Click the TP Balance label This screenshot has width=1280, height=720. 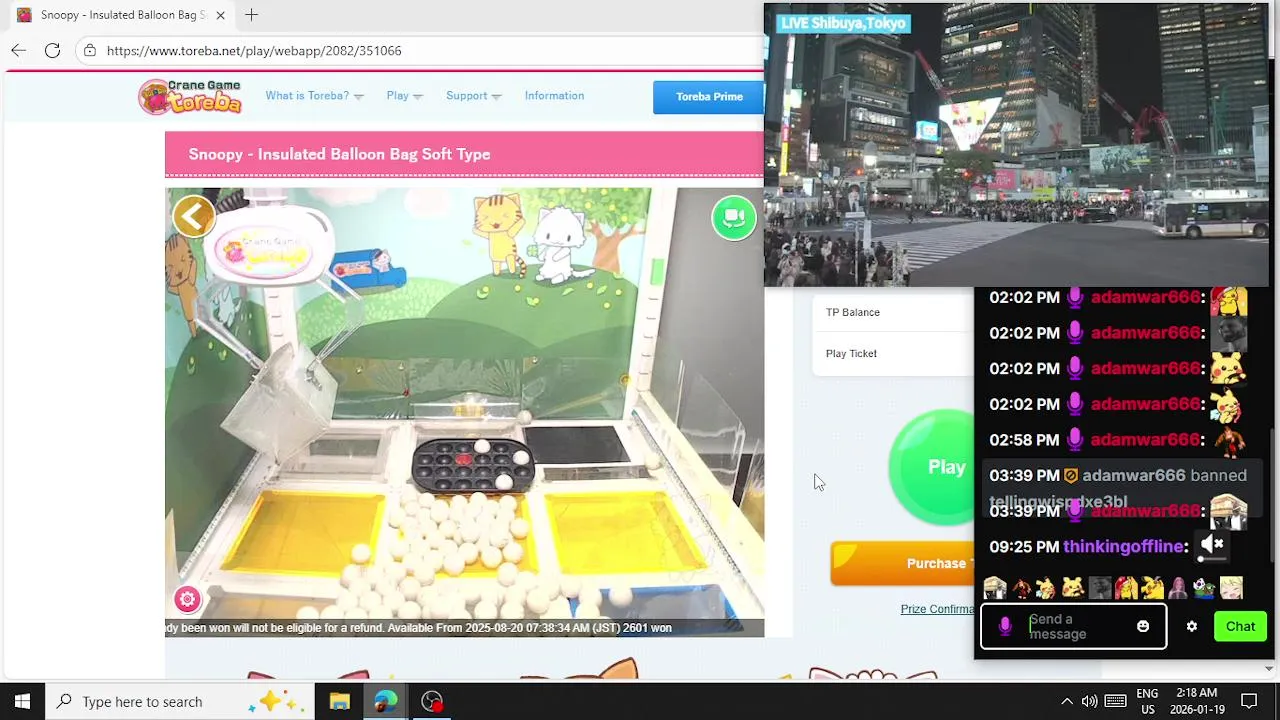click(x=853, y=312)
